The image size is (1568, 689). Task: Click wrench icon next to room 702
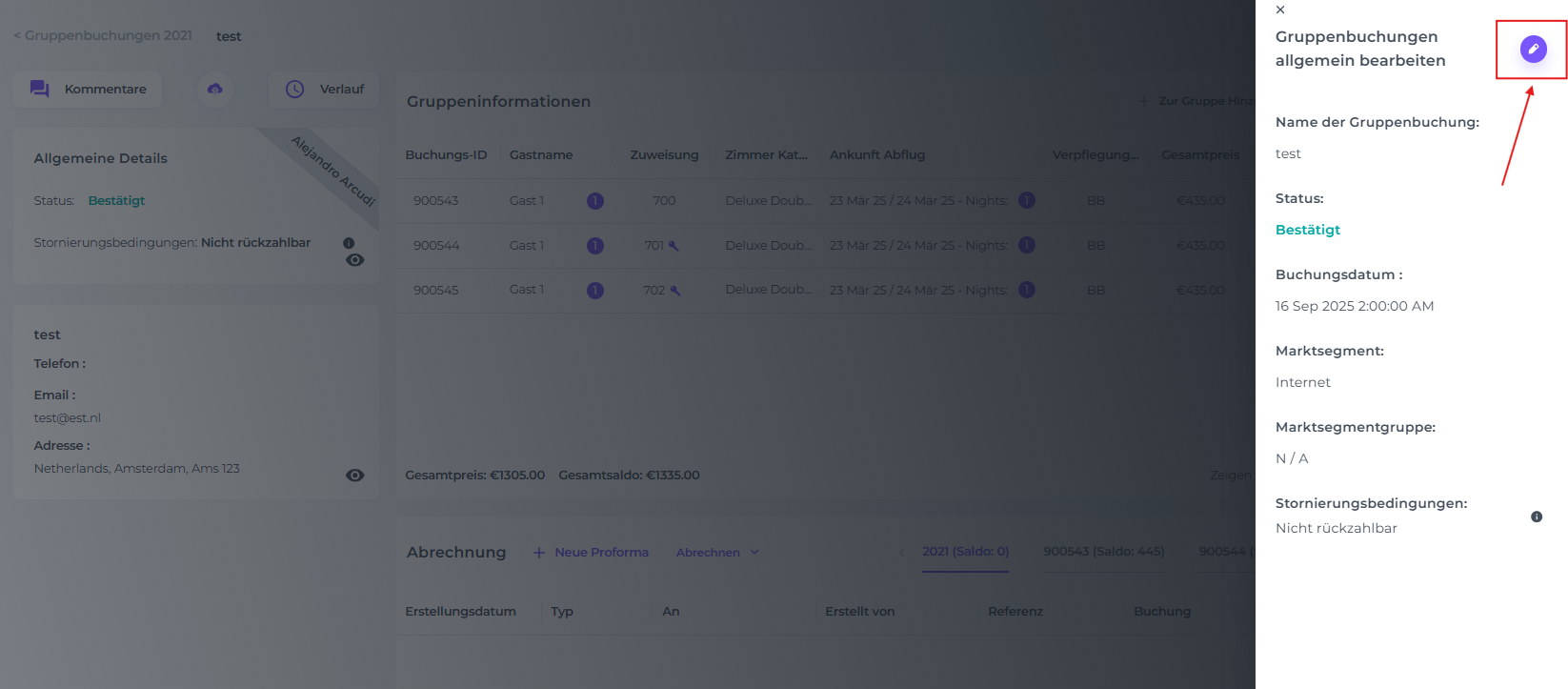(x=674, y=291)
